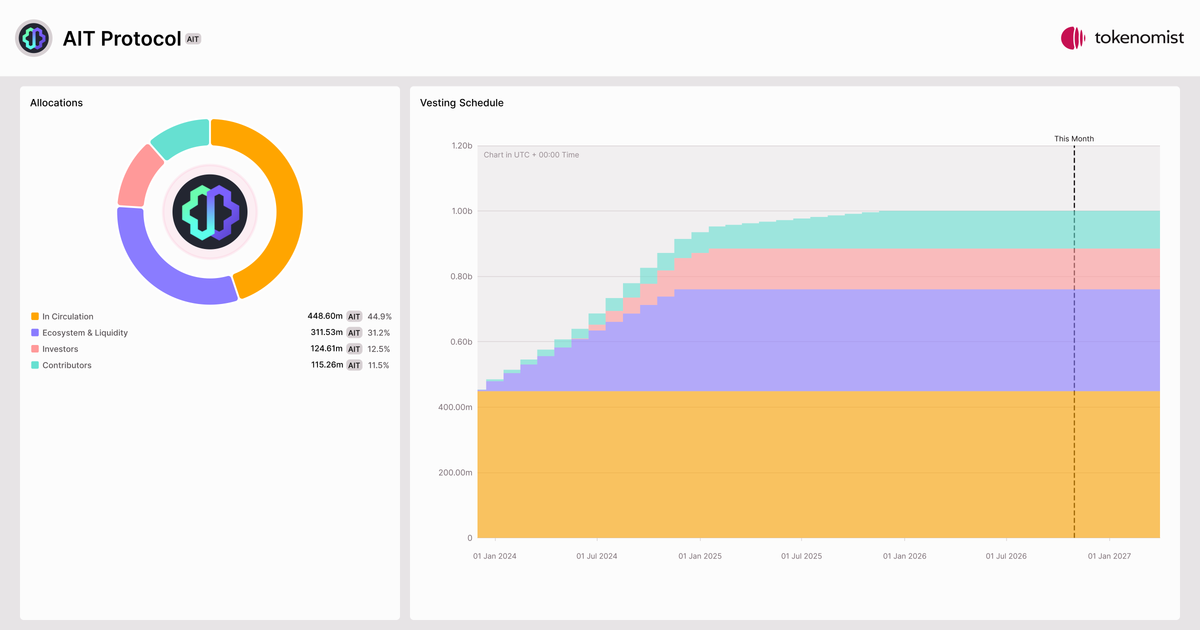Click the 448.60m amount value
The height and width of the screenshot is (630, 1200).
pos(325,317)
